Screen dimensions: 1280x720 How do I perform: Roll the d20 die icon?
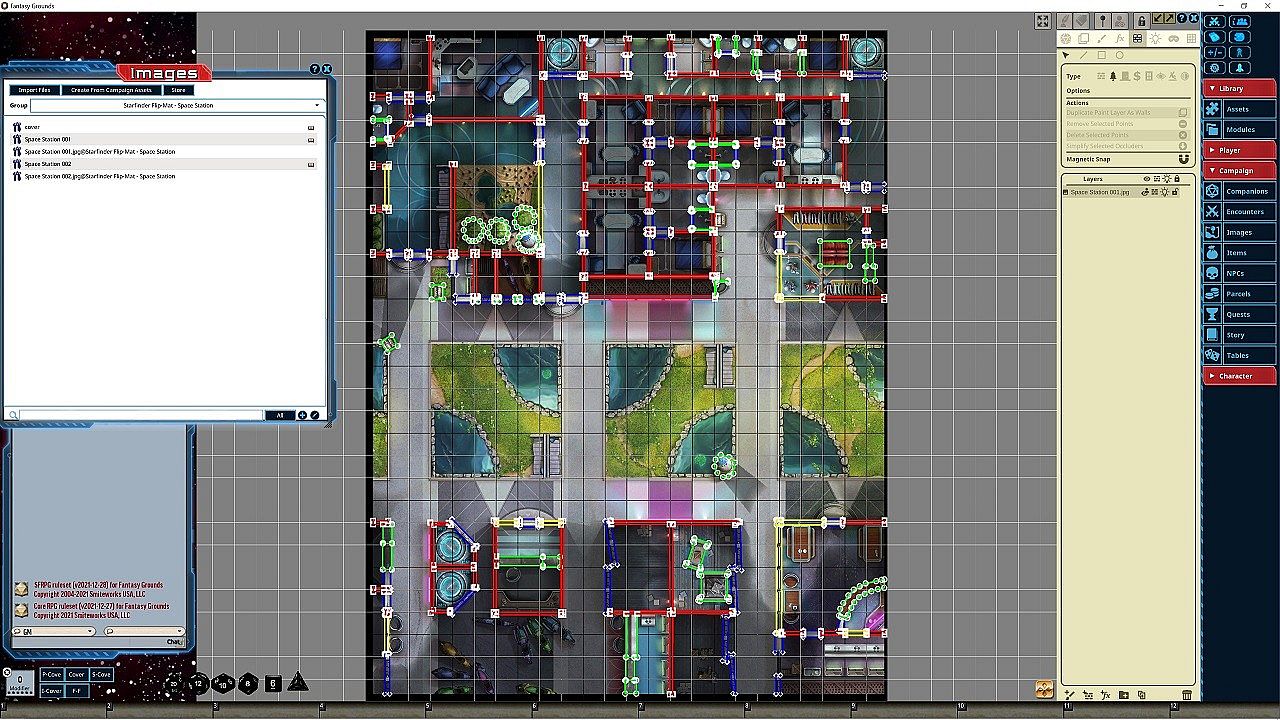[175, 684]
